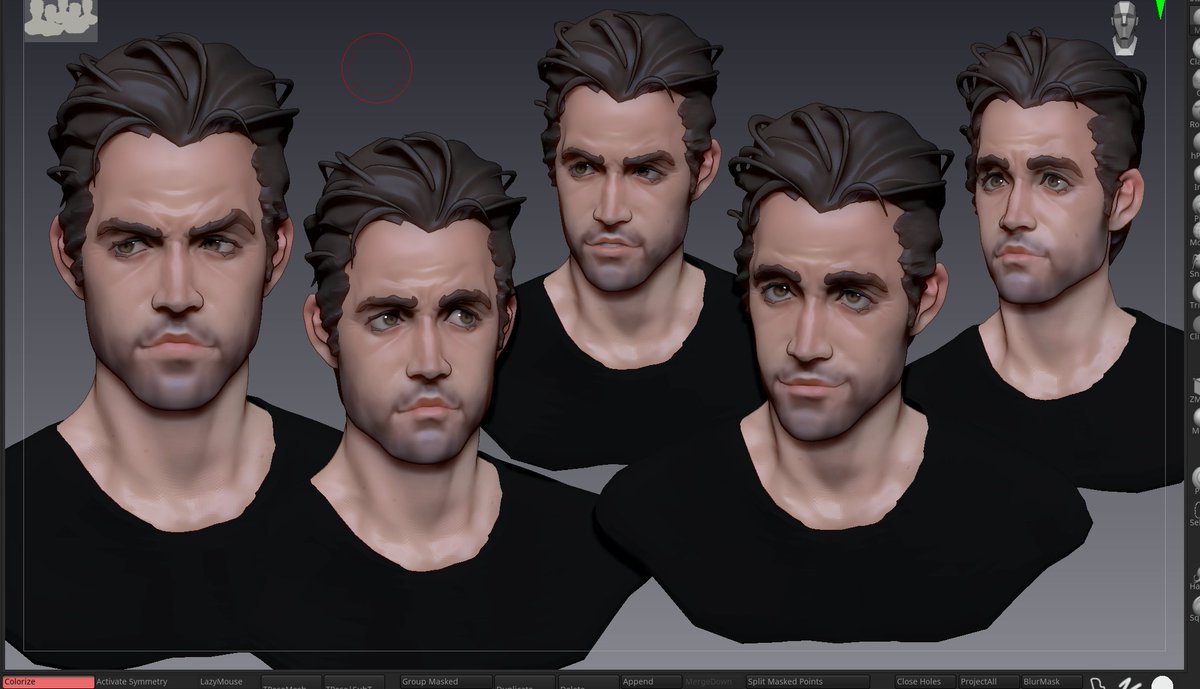Viewport: 1200px width, 689px height.
Task: Select the freehand stroke icon in the bottom bar
Action: tap(1130, 683)
